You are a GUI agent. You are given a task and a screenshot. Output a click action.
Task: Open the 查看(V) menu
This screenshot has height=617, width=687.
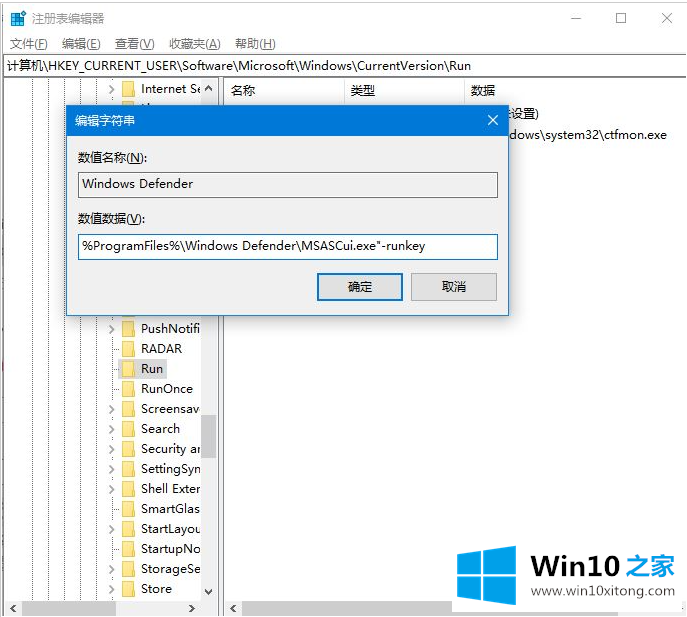pyautogui.click(x=135, y=44)
